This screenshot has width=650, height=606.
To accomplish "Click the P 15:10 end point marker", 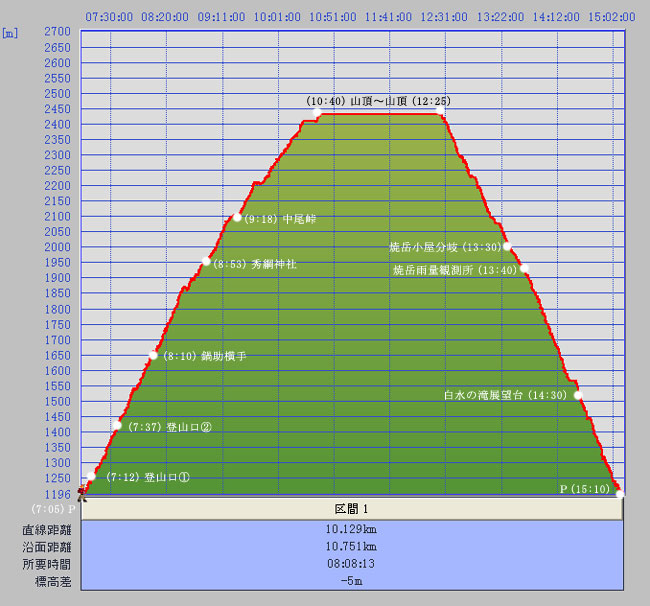I will pos(620,494).
